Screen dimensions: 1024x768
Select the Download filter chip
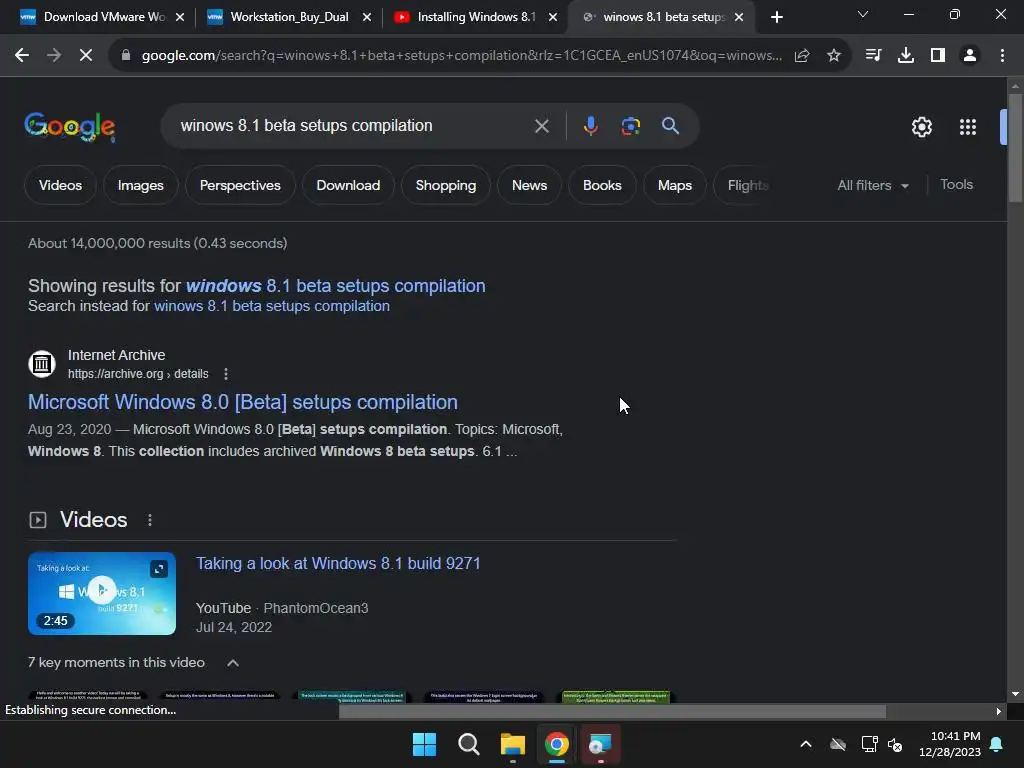(x=348, y=185)
